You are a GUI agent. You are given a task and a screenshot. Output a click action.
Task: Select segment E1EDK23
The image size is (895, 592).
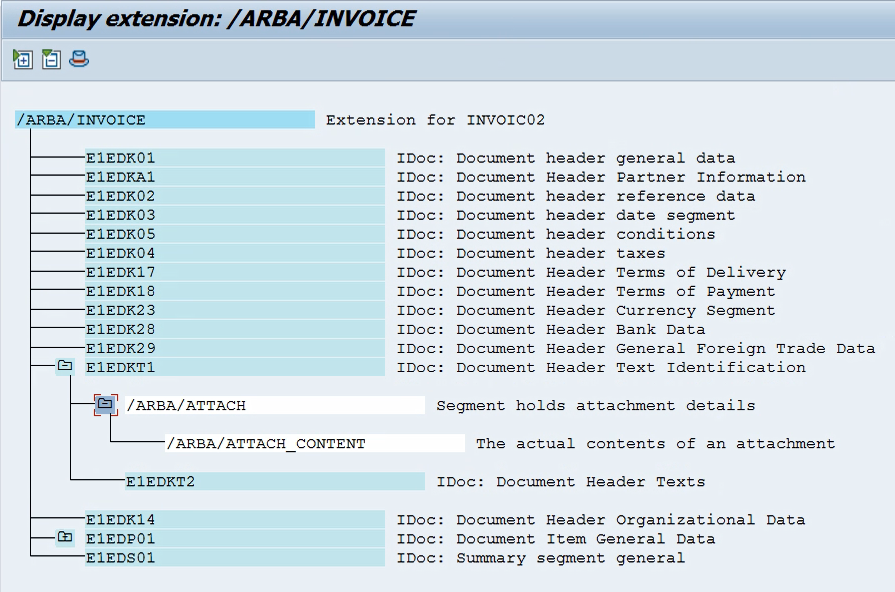pos(235,310)
